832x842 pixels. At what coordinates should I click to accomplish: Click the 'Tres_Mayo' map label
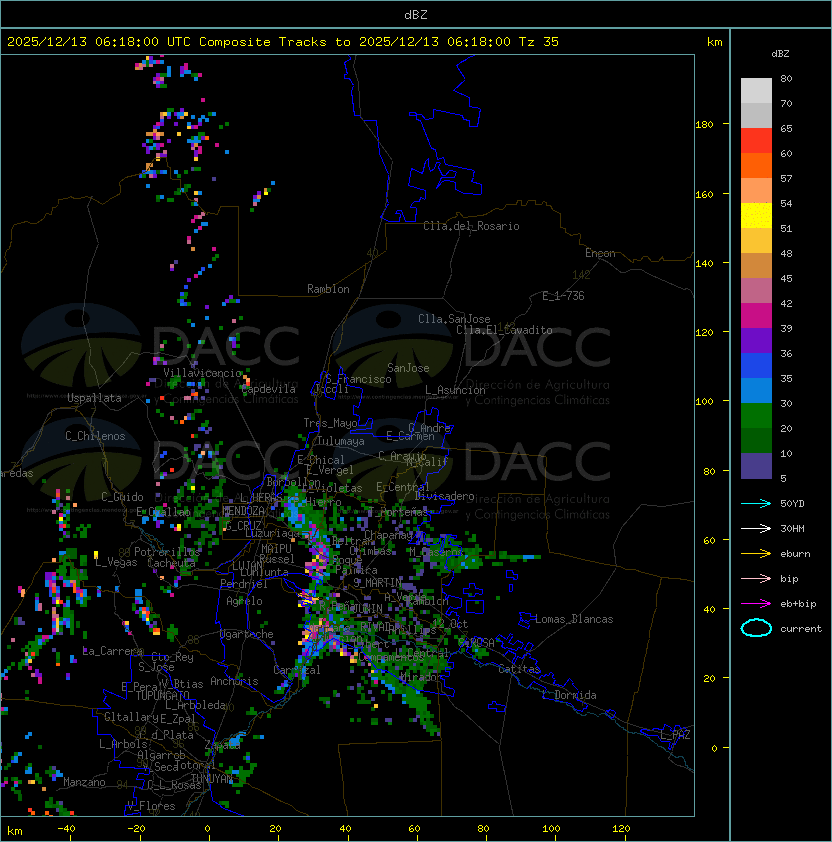330,423
